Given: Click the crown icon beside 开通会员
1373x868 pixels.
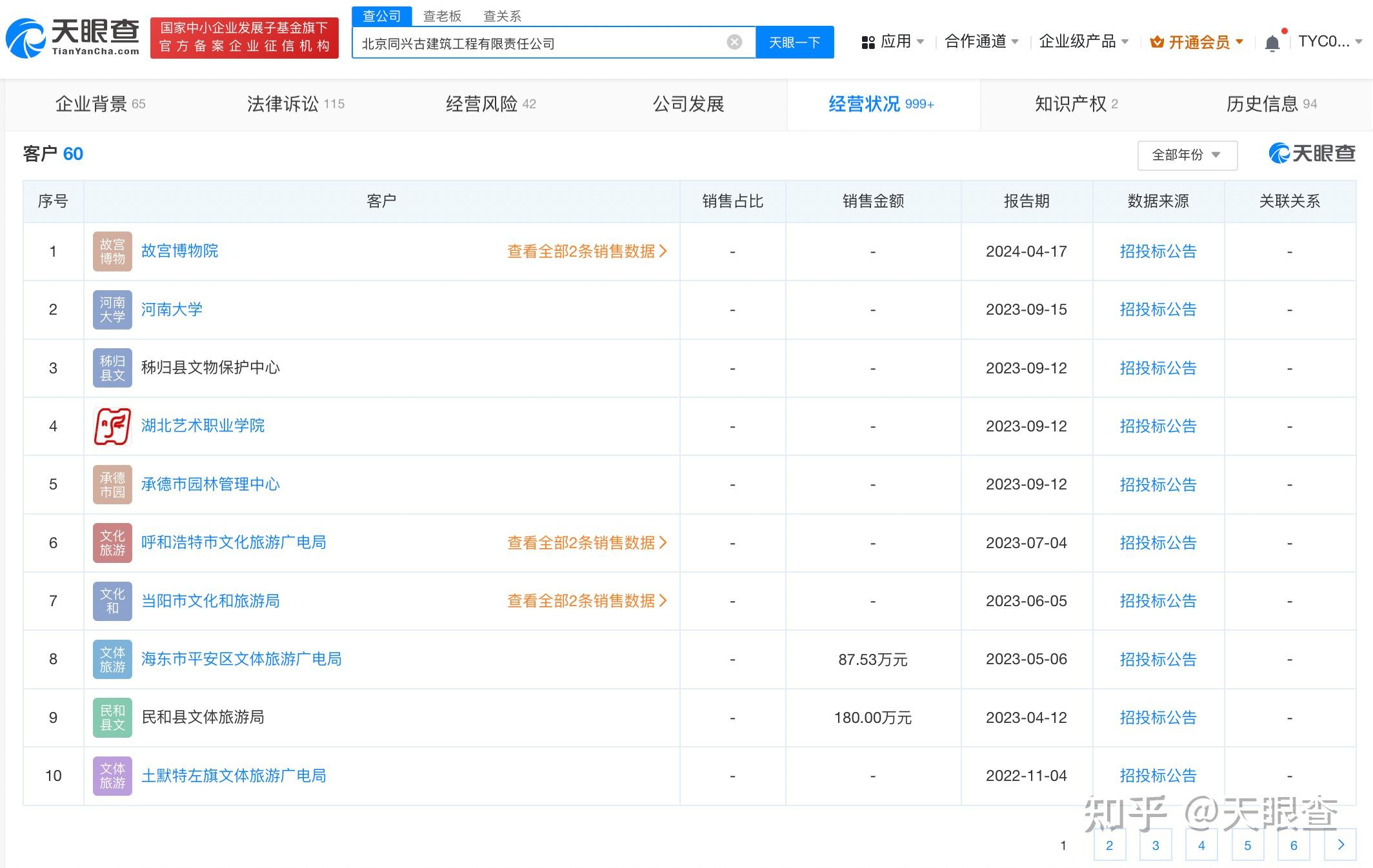Looking at the screenshot, I should click(1157, 43).
